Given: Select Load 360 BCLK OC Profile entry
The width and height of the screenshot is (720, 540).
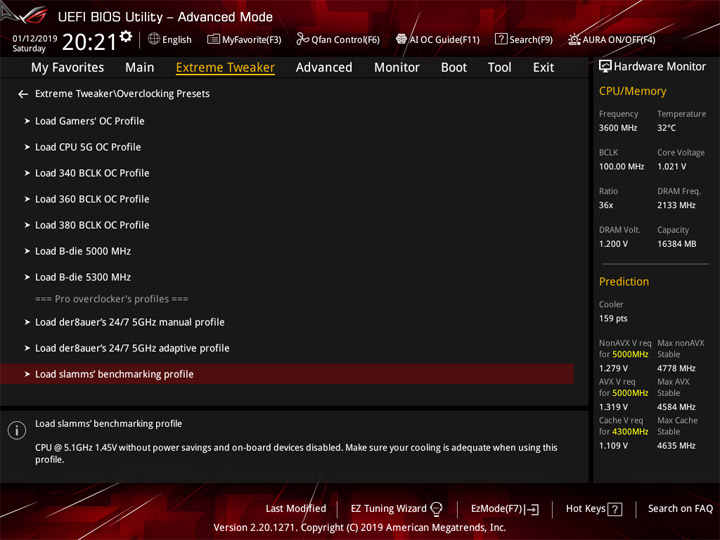Looking at the screenshot, I should (92, 199).
